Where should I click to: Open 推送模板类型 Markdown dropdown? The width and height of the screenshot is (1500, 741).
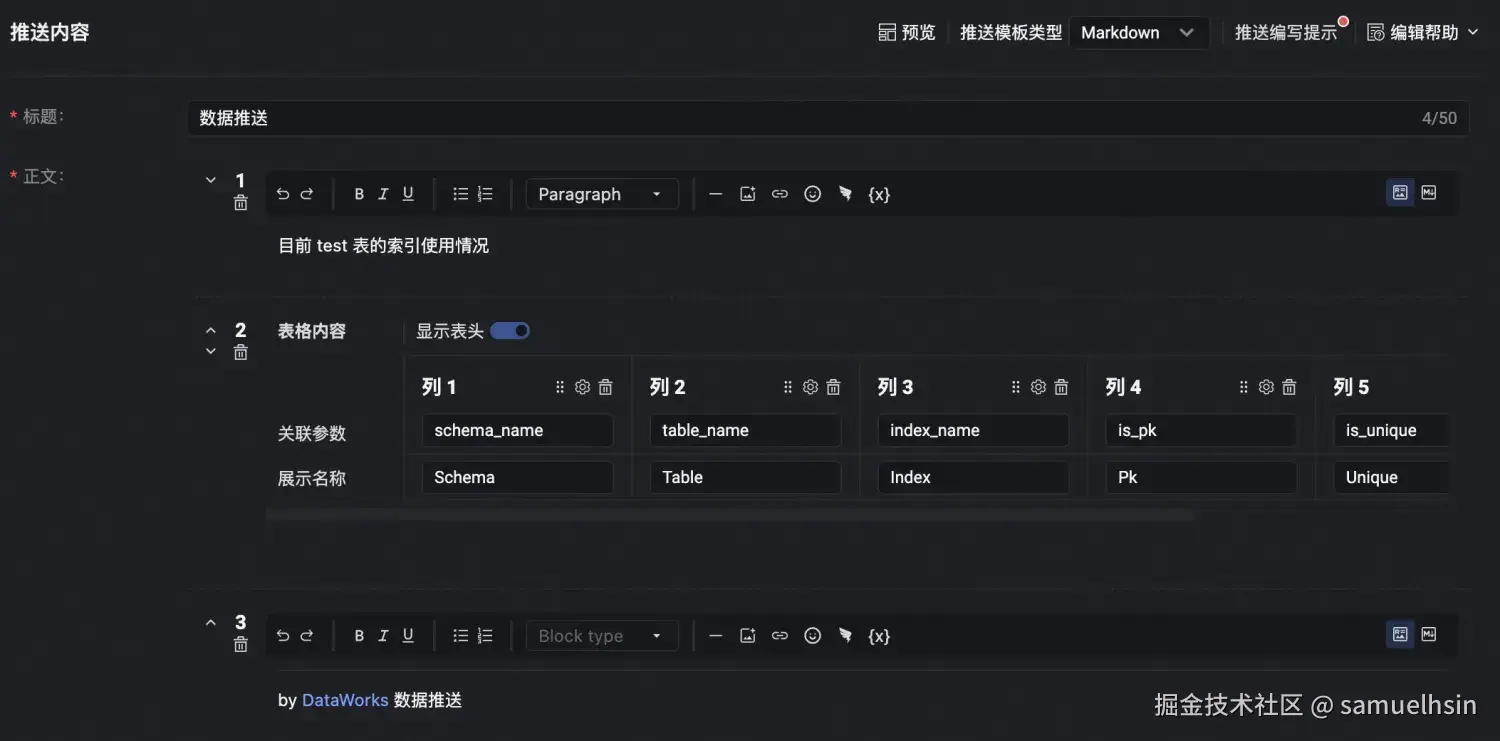pyautogui.click(x=1139, y=33)
